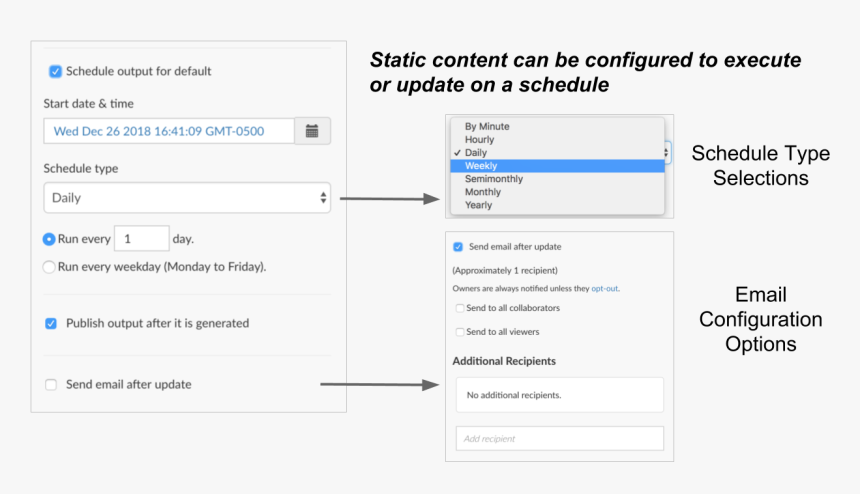860x494 pixels.
Task: Click the run-every day count input
Action: pos(141,239)
